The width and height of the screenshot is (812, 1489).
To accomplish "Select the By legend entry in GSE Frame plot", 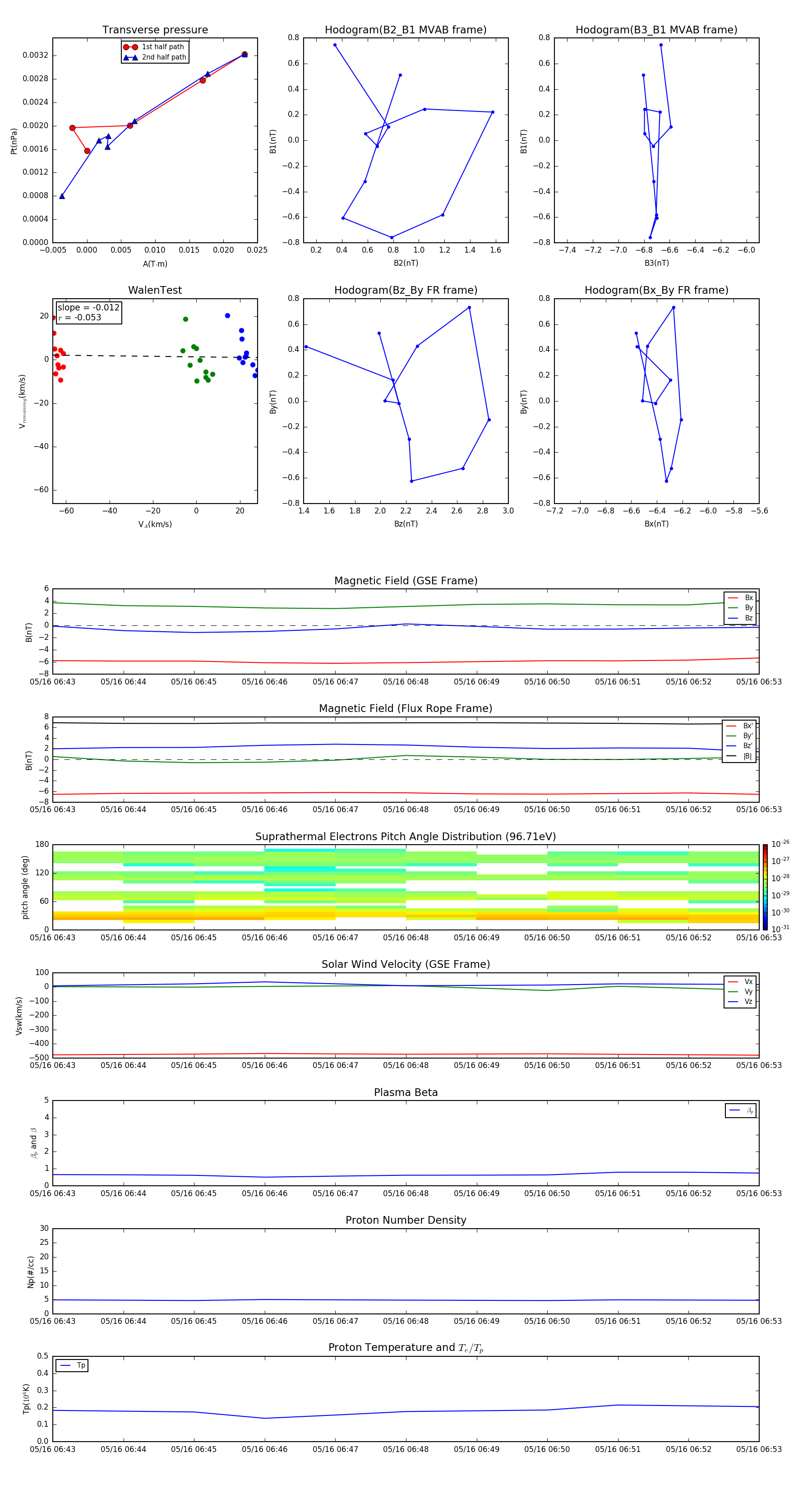I will tap(740, 607).
